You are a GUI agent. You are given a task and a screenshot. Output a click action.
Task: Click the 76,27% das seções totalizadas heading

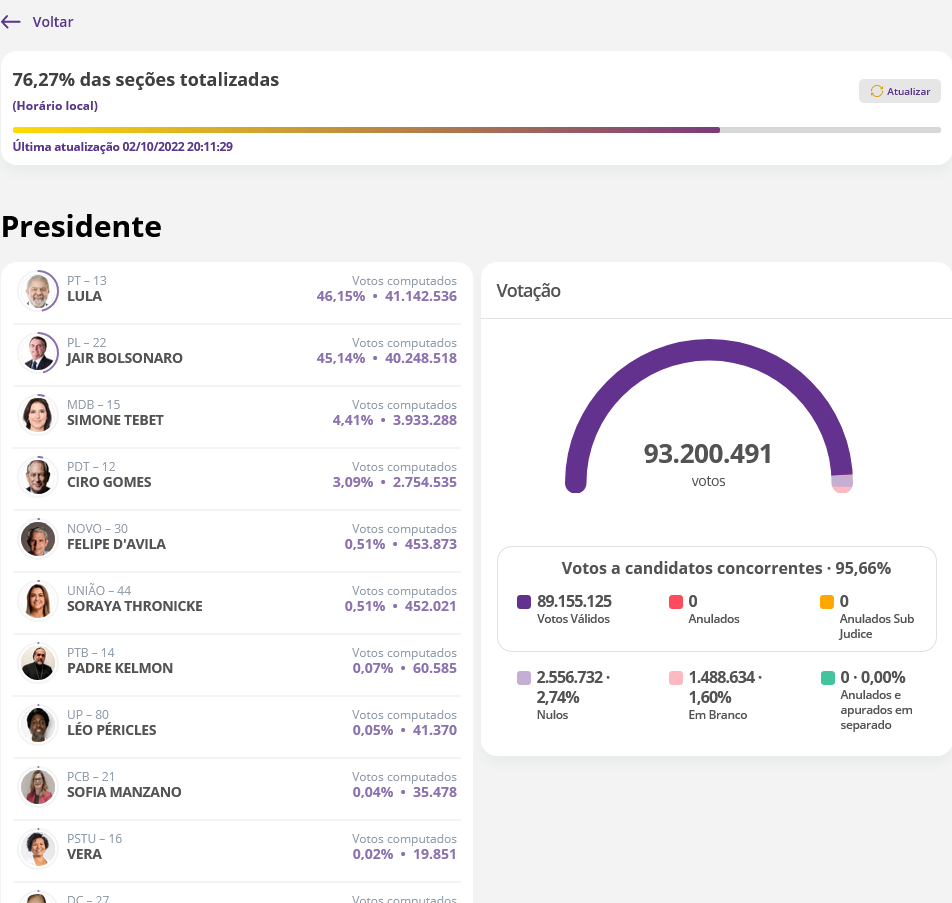click(x=146, y=80)
